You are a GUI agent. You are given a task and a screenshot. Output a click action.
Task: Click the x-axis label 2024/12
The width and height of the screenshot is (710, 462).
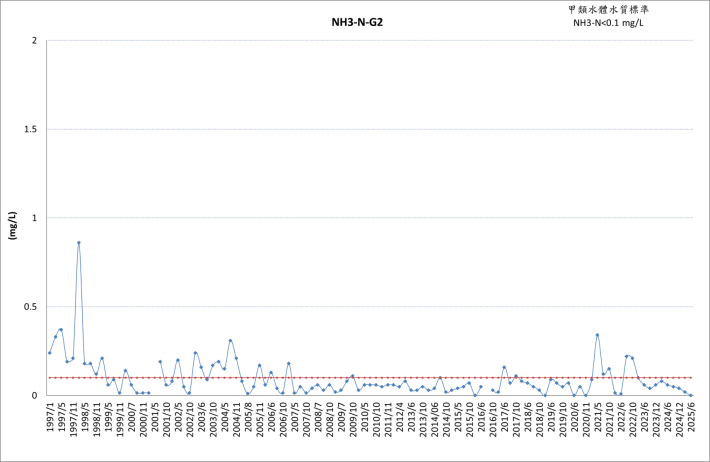pos(680,420)
